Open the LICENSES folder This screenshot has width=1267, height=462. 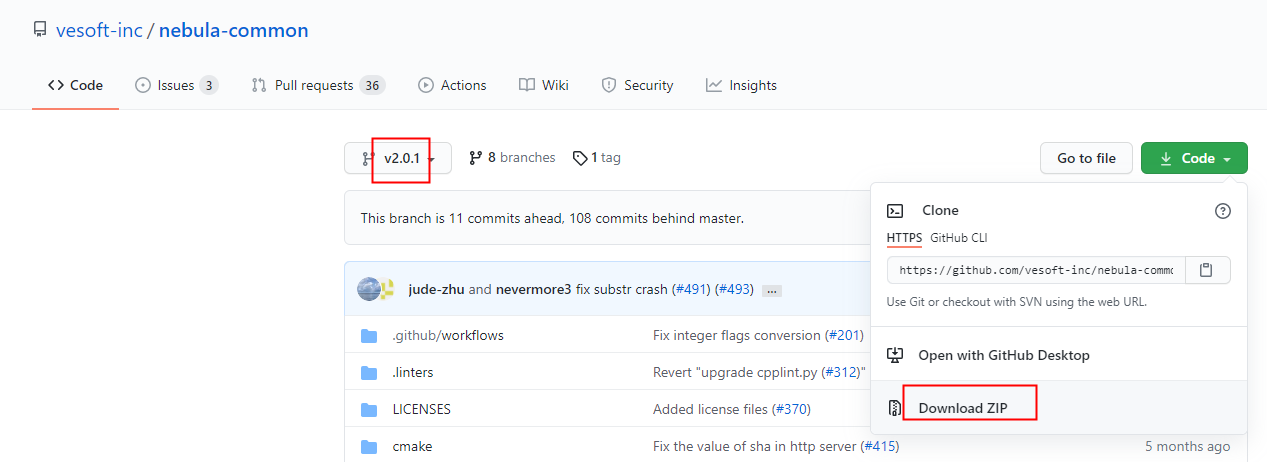[x=422, y=409]
